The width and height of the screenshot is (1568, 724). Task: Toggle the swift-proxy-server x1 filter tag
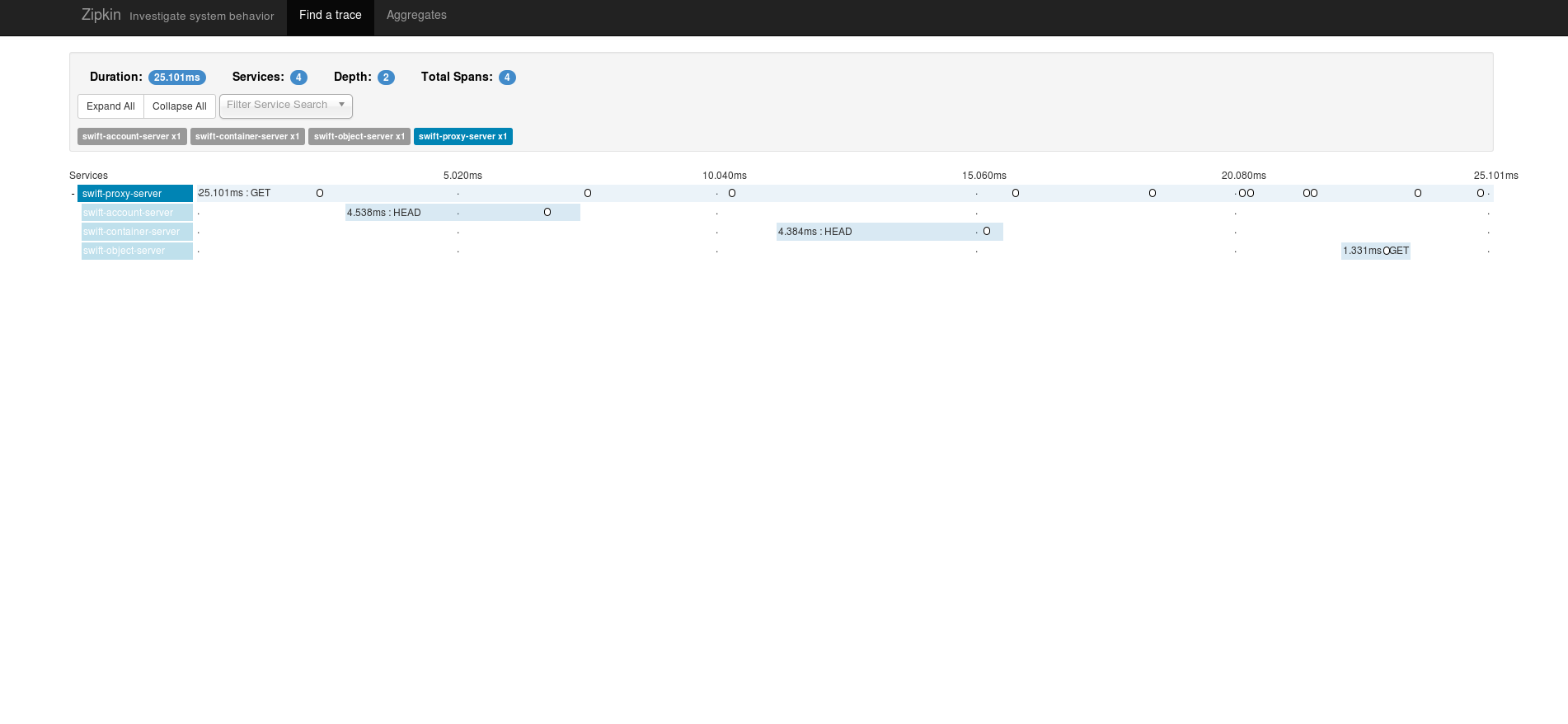point(462,137)
